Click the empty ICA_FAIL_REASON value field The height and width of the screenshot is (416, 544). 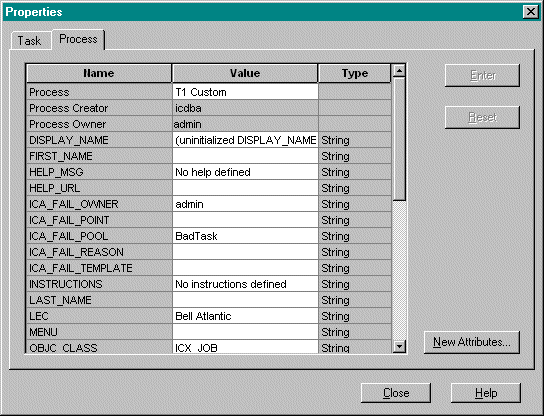245,252
